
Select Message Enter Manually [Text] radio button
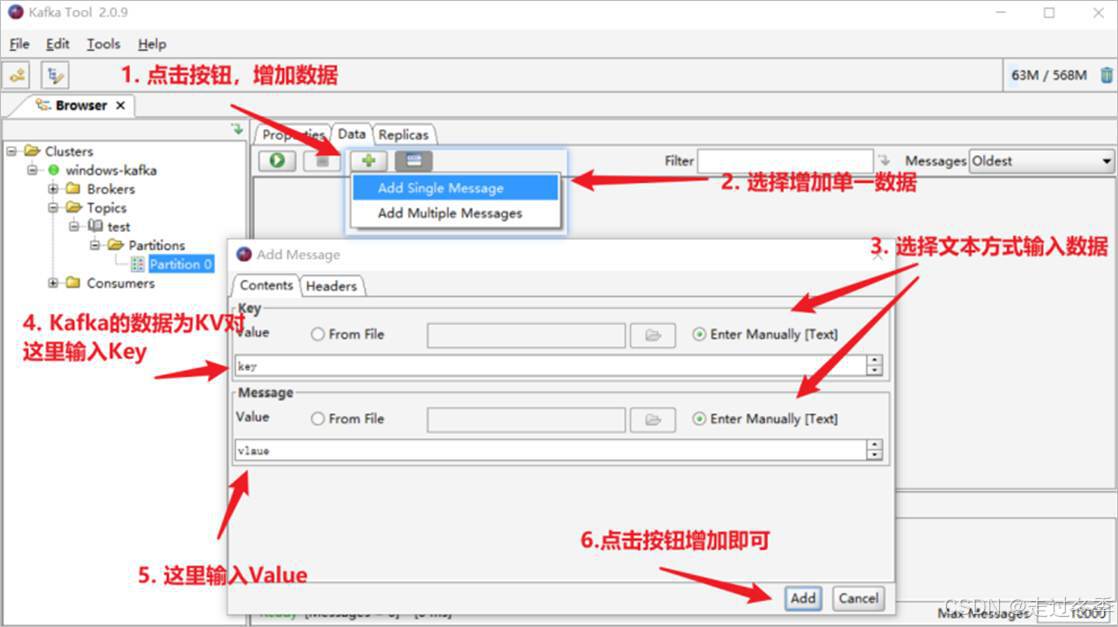pos(699,419)
